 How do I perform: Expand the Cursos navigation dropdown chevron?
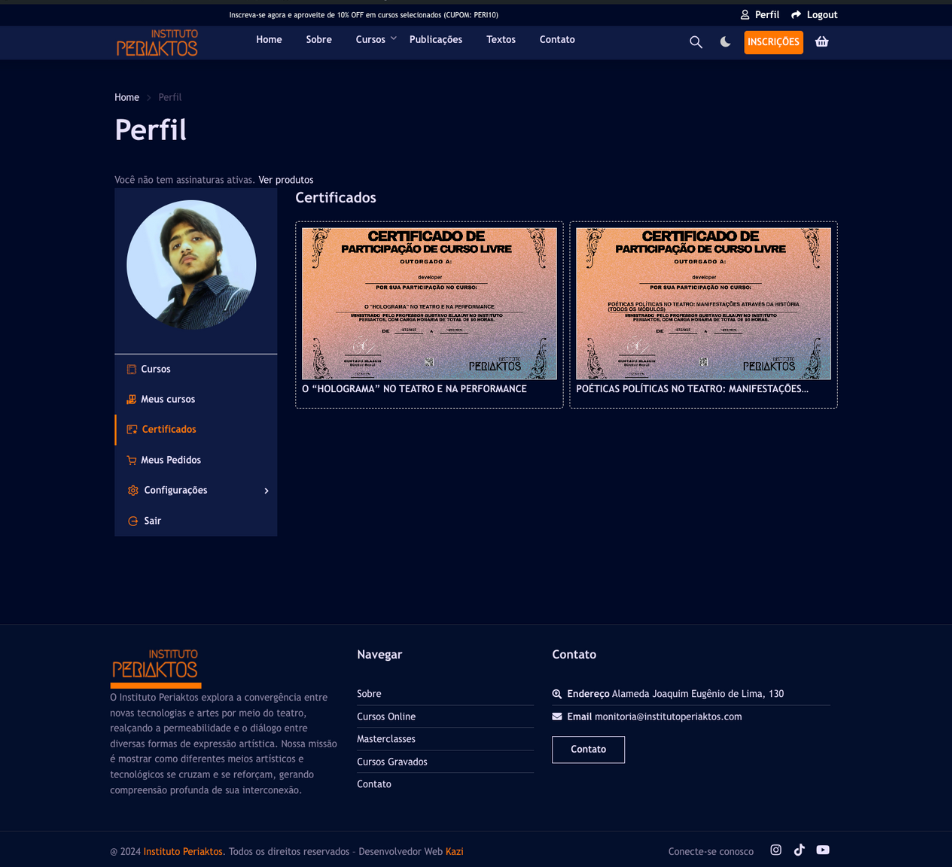click(x=393, y=38)
